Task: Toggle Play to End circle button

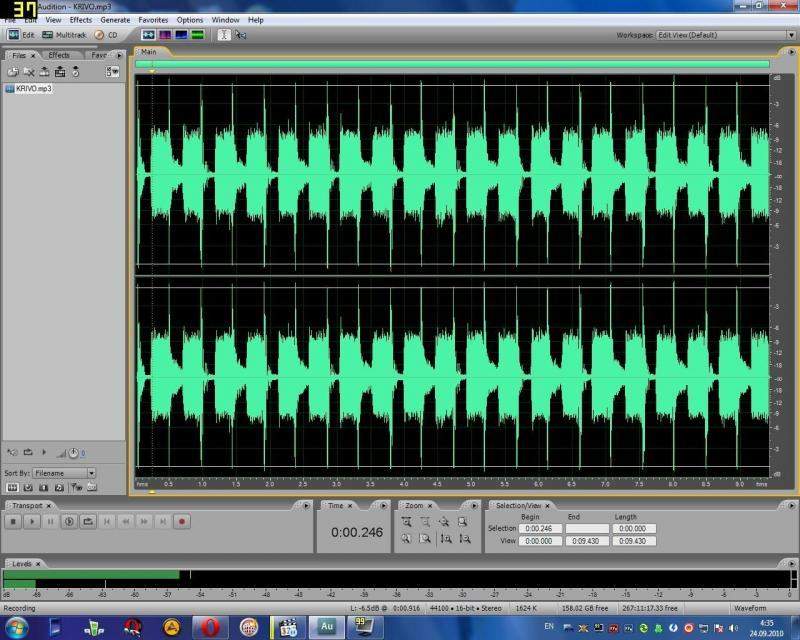Action: (69, 521)
